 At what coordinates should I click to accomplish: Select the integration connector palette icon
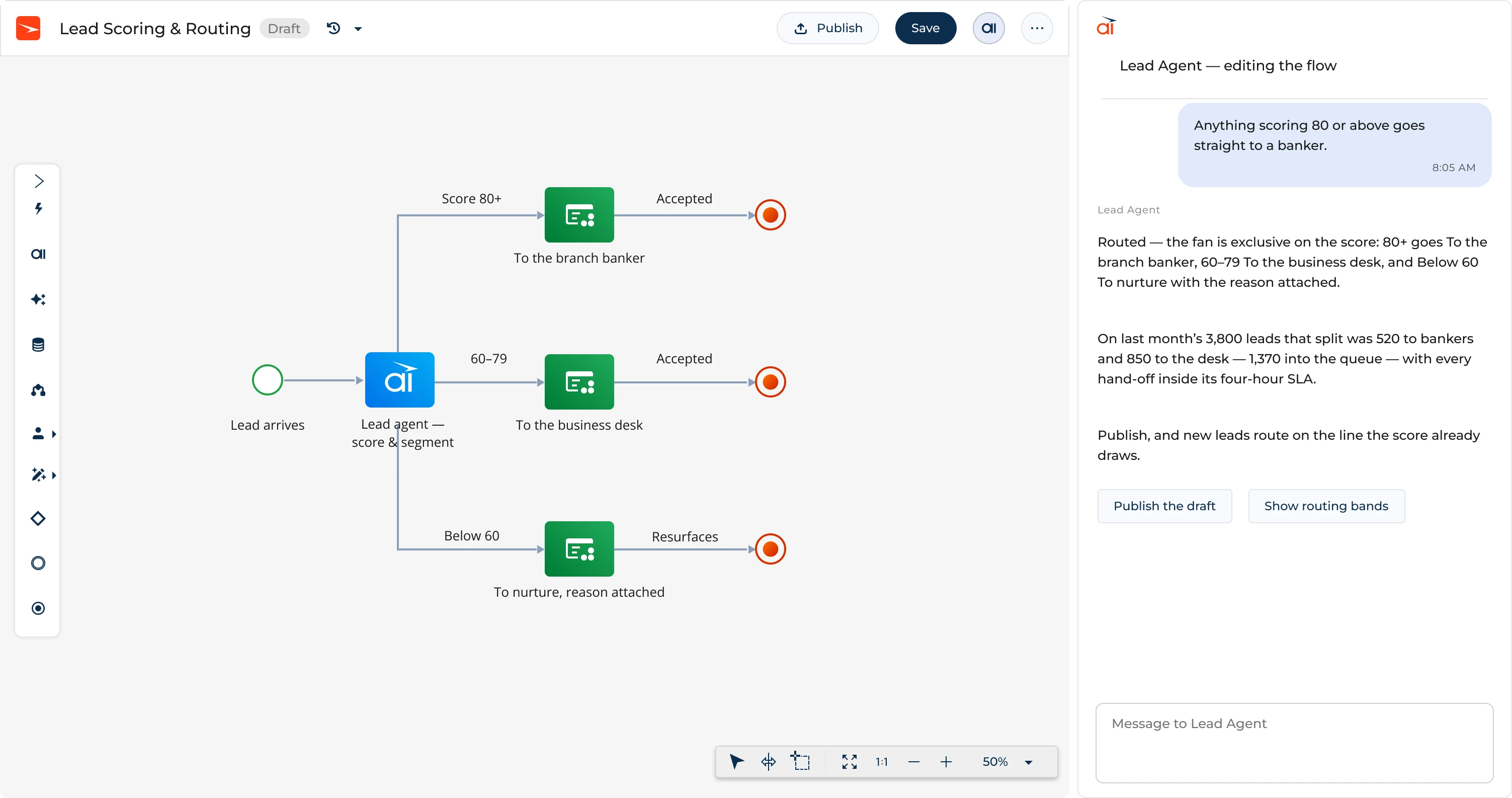click(x=38, y=390)
